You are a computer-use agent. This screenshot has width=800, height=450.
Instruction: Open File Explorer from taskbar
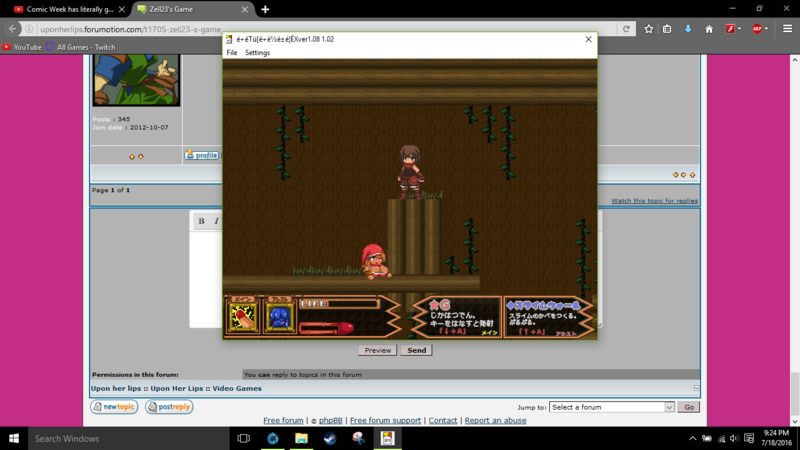[302, 438]
